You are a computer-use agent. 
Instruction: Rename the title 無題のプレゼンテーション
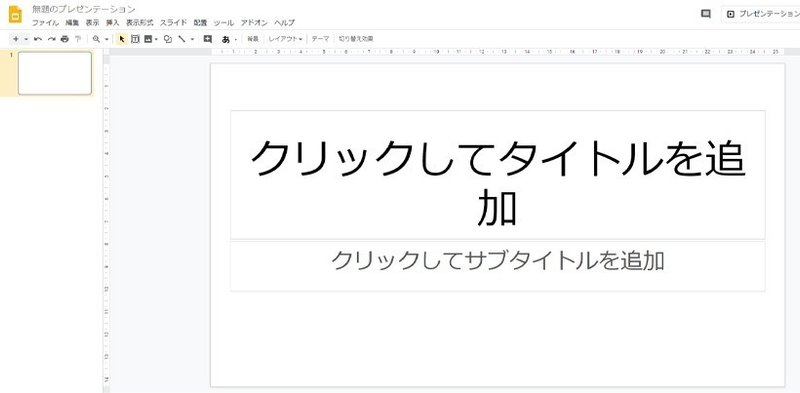pyautogui.click(x=84, y=9)
